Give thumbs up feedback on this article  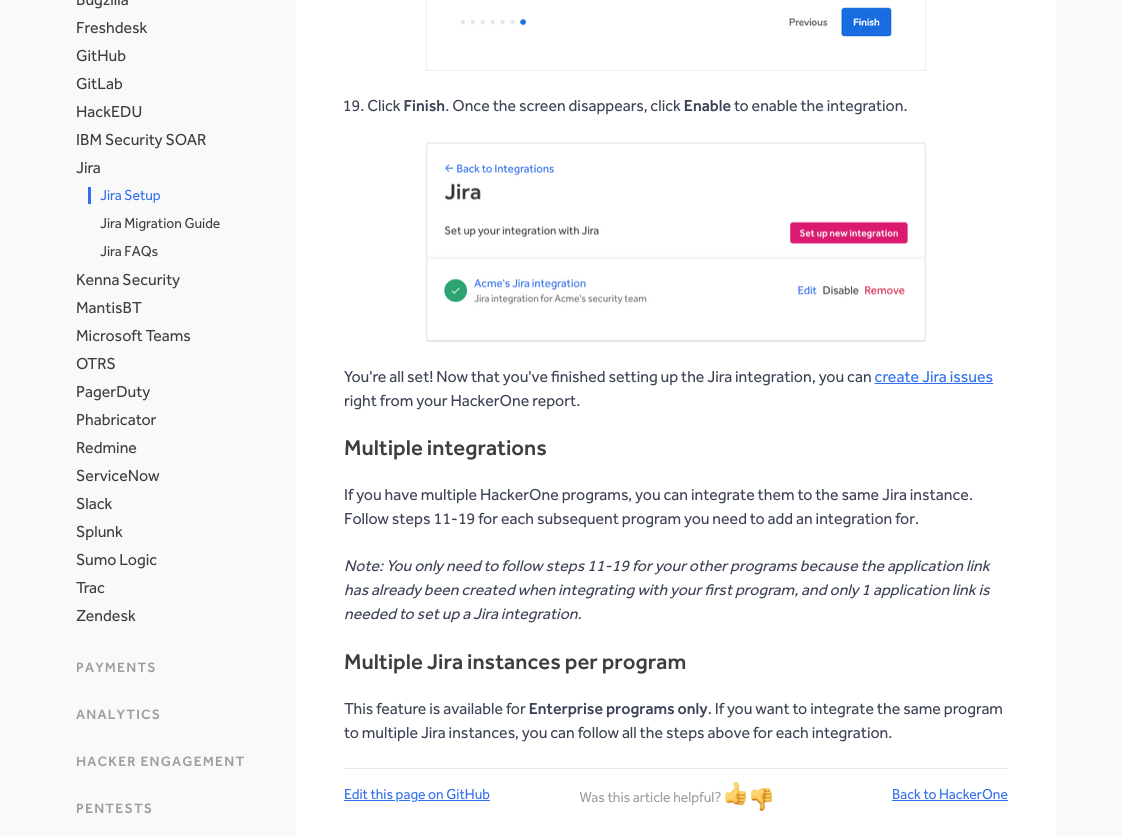coord(735,794)
